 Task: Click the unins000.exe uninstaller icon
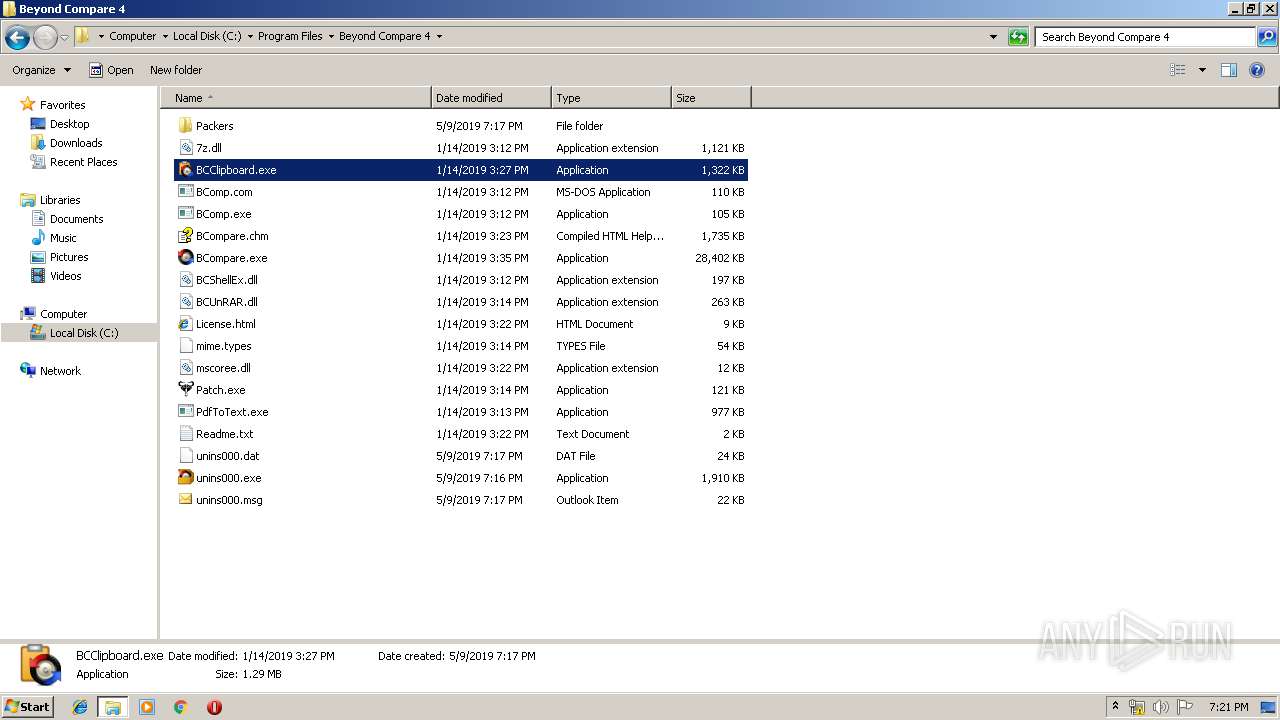pos(185,477)
